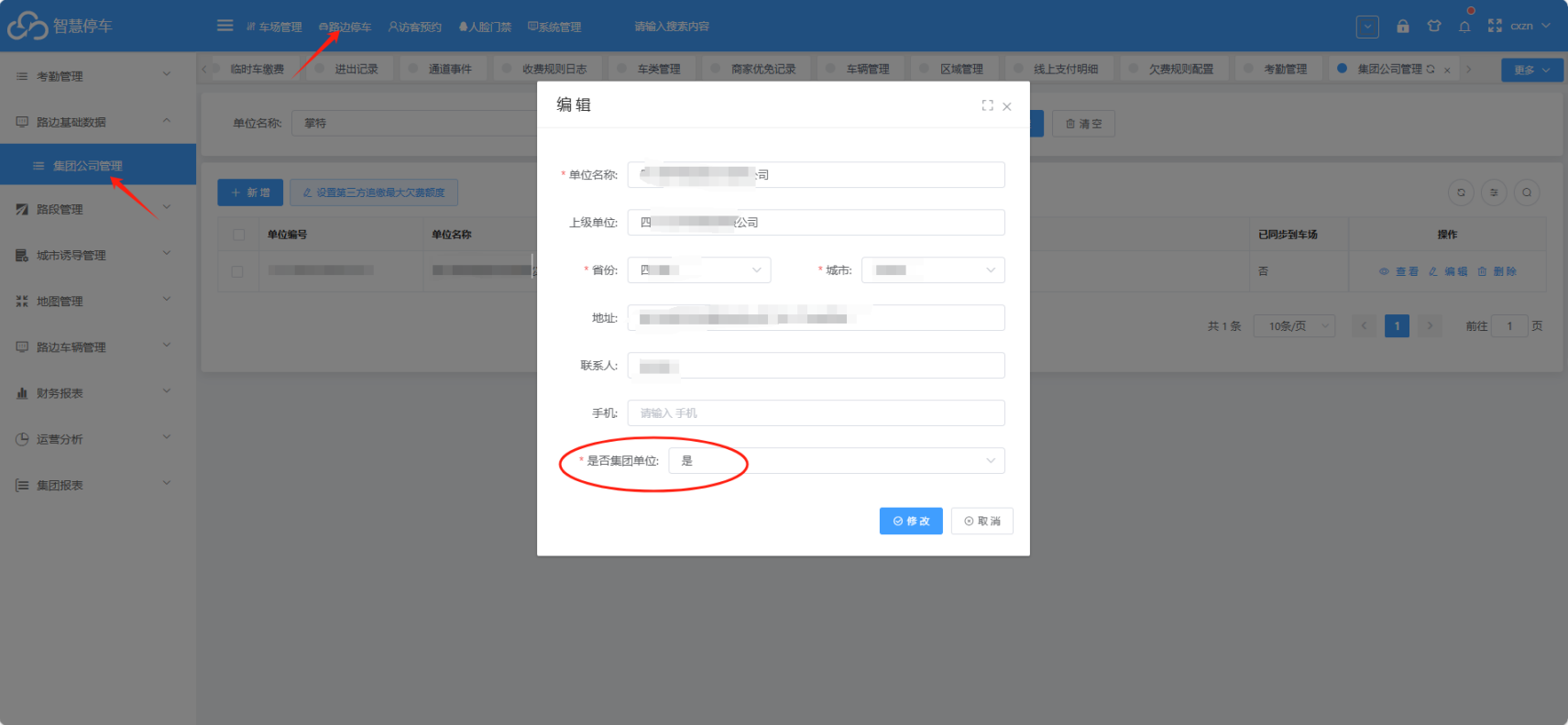Click the search circle icon above the table

click(1527, 192)
